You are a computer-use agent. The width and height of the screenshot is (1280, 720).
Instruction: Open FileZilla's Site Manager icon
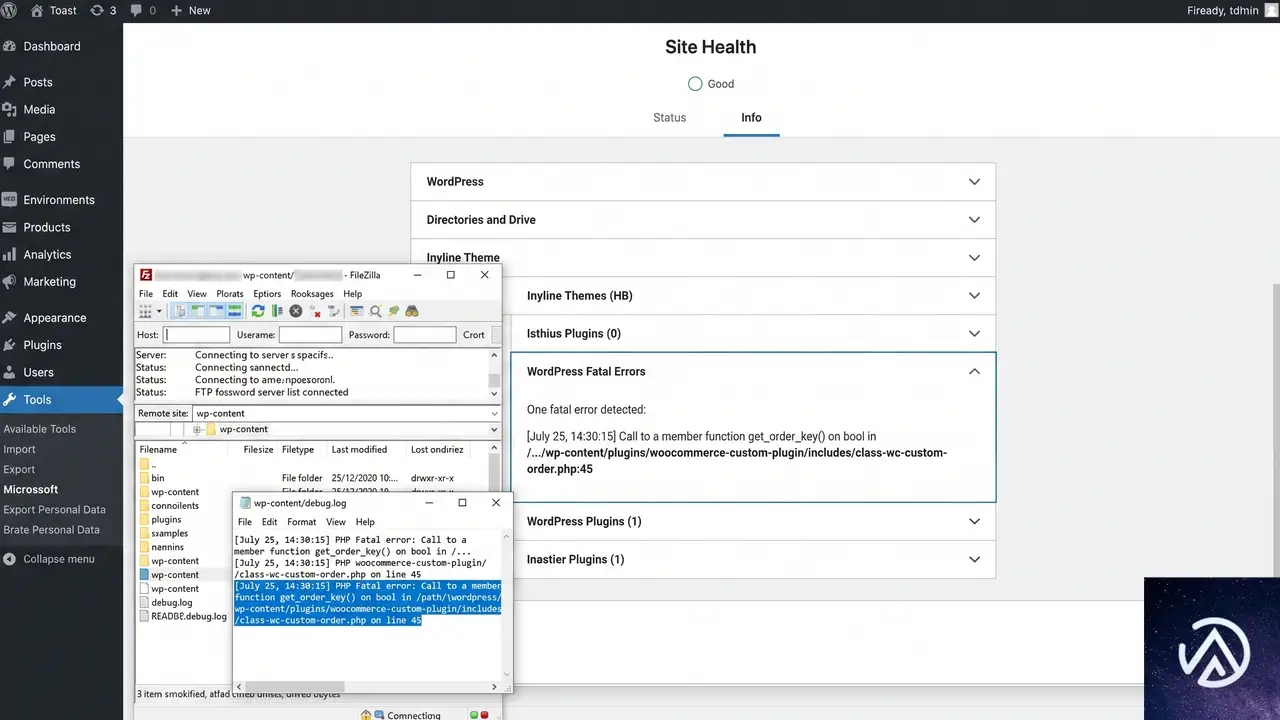click(146, 312)
